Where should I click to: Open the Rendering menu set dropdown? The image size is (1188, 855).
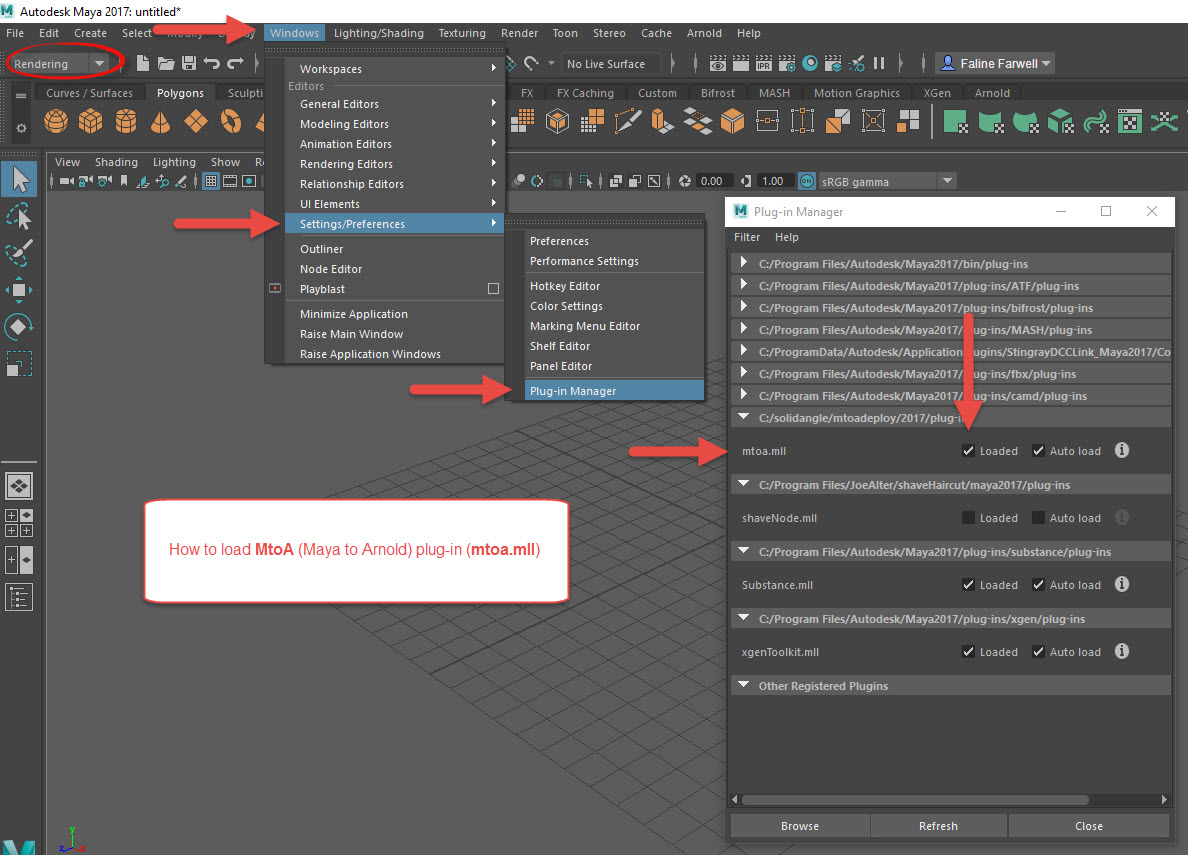point(99,64)
